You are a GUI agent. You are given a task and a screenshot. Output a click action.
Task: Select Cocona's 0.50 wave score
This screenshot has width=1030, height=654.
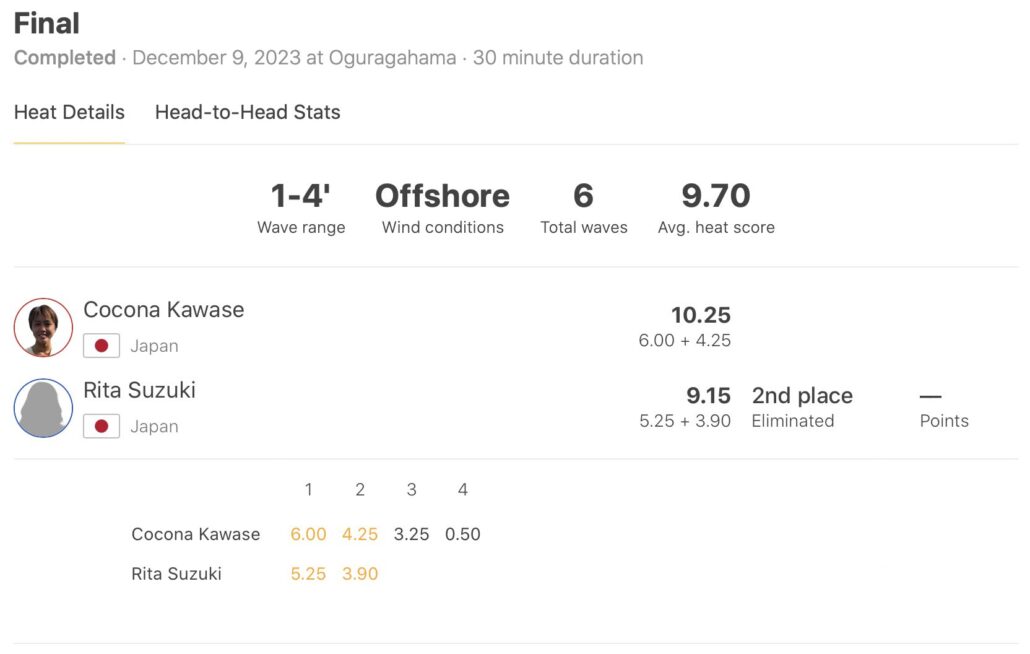463,534
